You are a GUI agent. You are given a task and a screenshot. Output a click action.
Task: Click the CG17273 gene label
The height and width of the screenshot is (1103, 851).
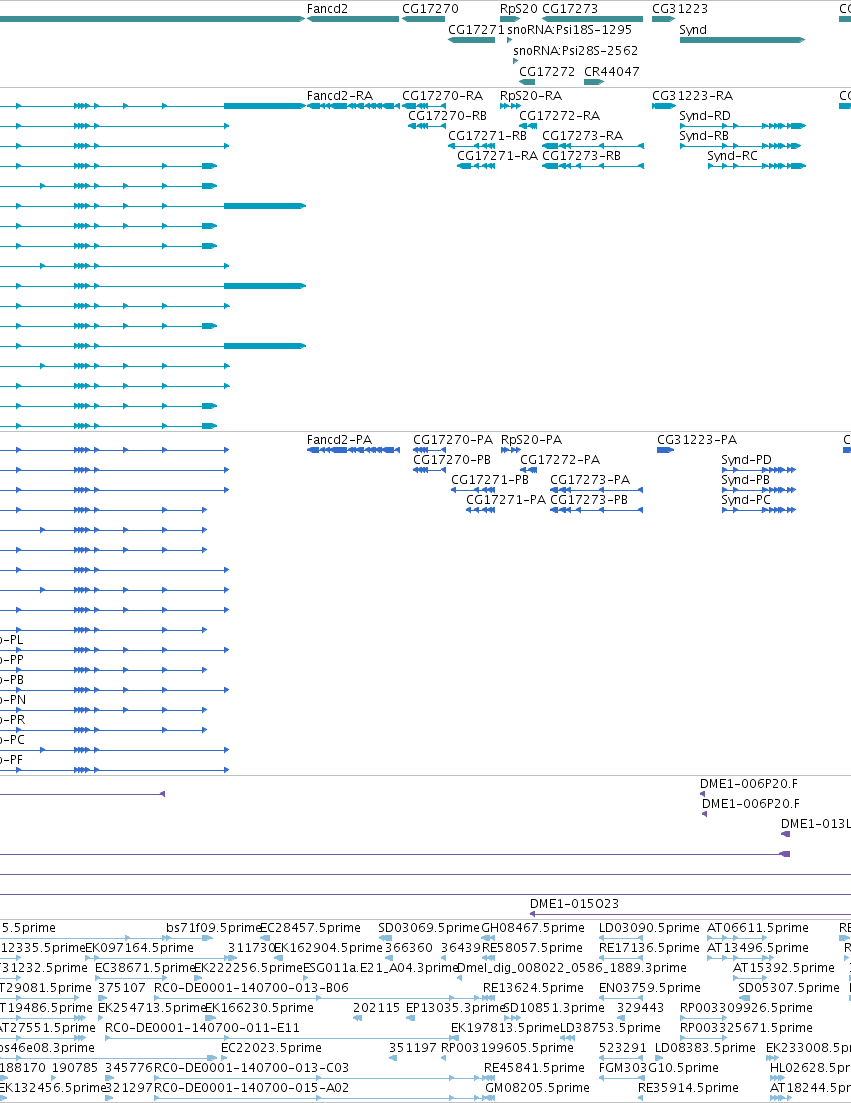click(x=570, y=9)
